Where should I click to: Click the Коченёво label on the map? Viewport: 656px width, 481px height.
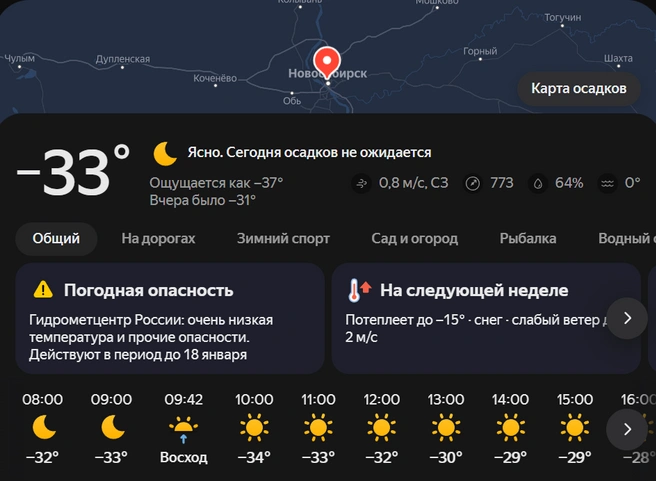[215, 79]
